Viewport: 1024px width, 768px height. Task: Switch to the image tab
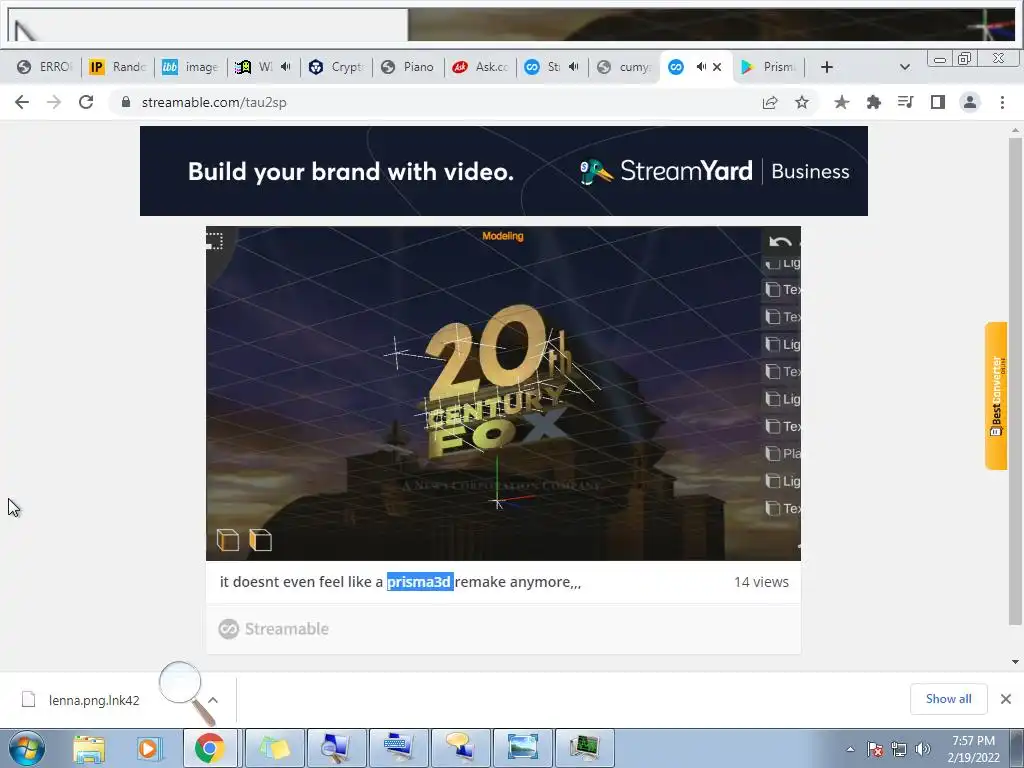tap(191, 67)
